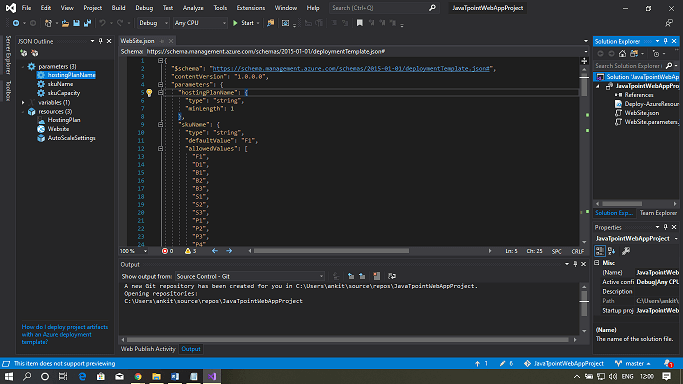Image resolution: width=683 pixels, height=384 pixels.
Task: Open Microsoft Edge from the taskbar
Action: coord(82,376)
